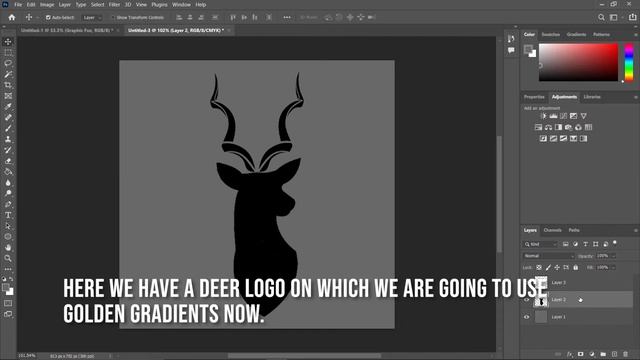640x360 pixels.
Task: Click the Share icon at top right
Action: [x=632, y=17]
